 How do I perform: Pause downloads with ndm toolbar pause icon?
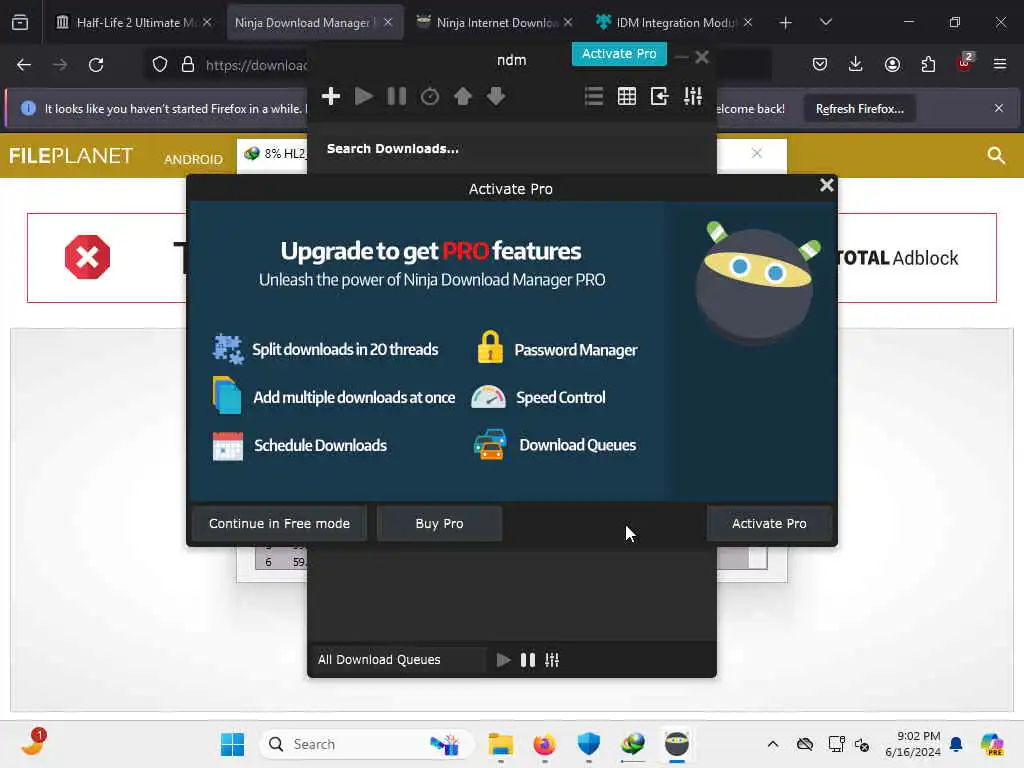[x=396, y=96]
